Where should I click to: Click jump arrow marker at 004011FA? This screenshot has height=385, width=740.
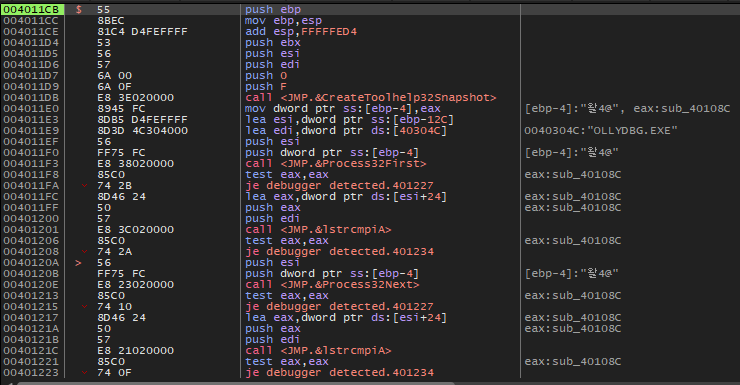pyautogui.click(x=84, y=186)
